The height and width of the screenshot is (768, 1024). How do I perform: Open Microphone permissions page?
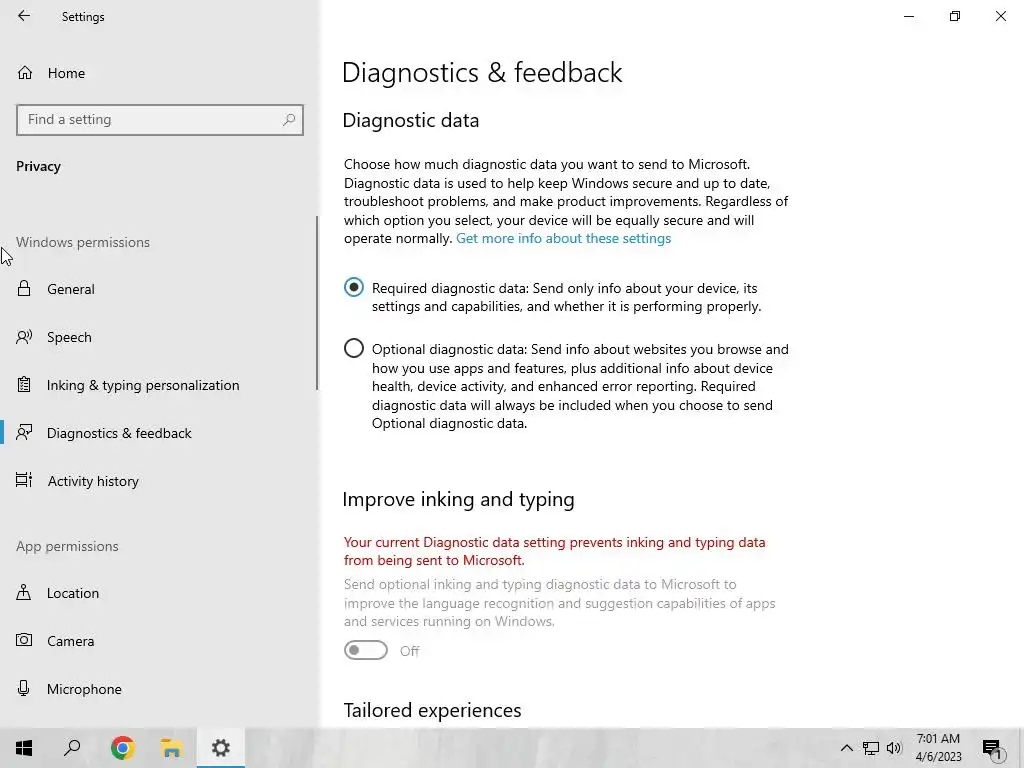[160, 689]
